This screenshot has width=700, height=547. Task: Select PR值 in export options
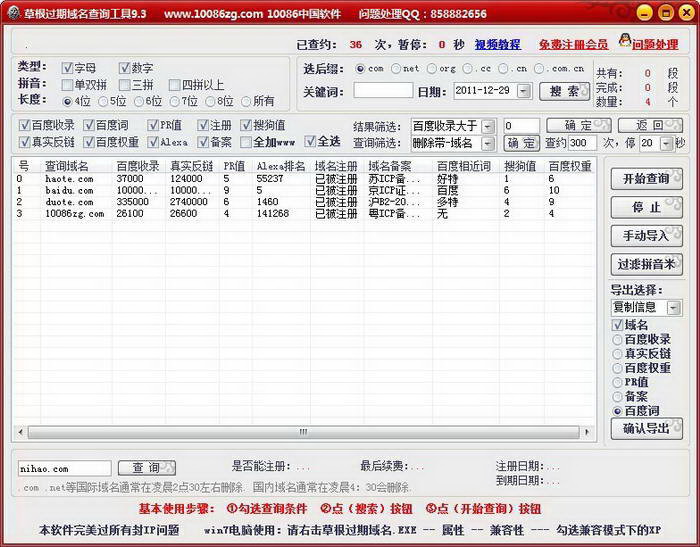coord(617,382)
